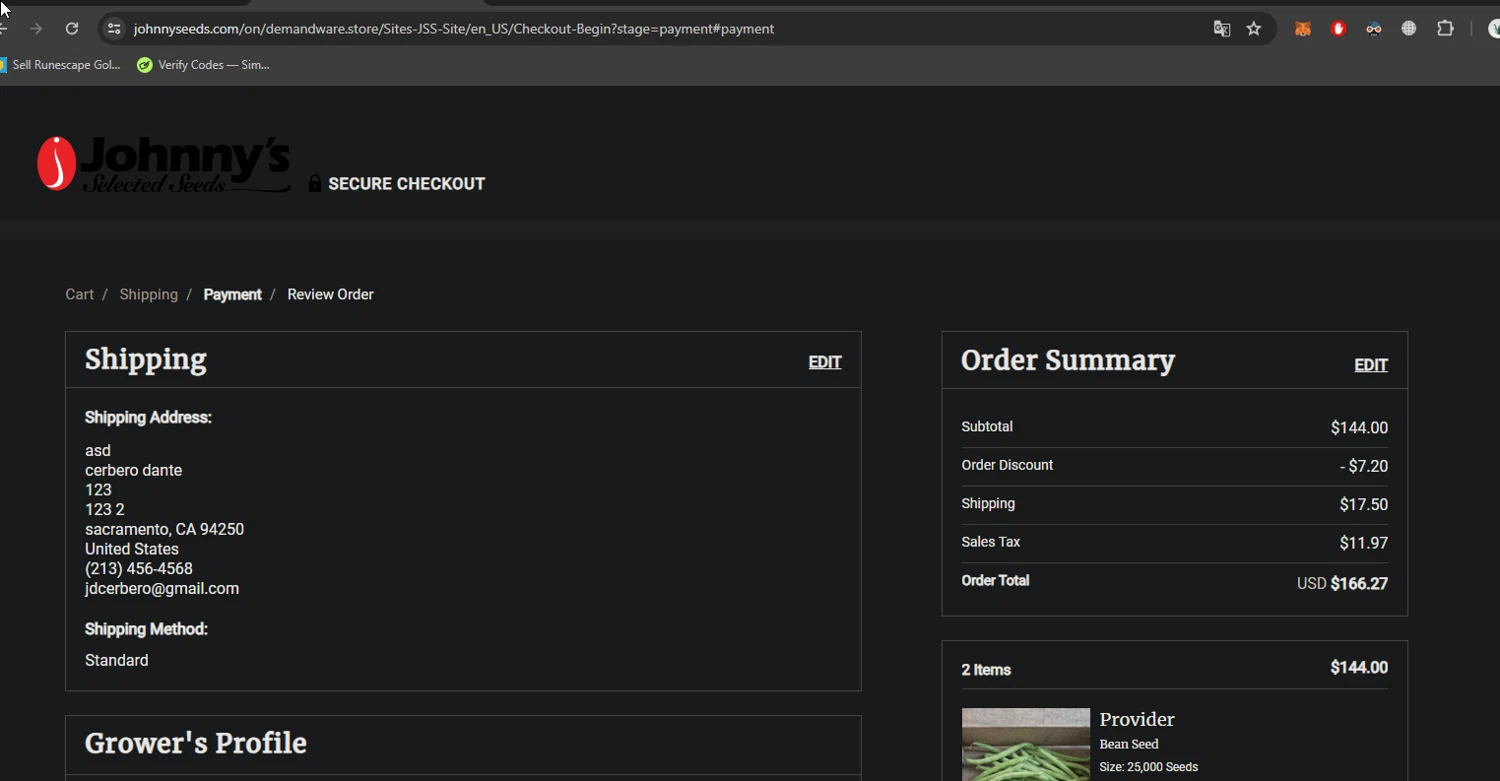Edit the Shipping section

825,362
